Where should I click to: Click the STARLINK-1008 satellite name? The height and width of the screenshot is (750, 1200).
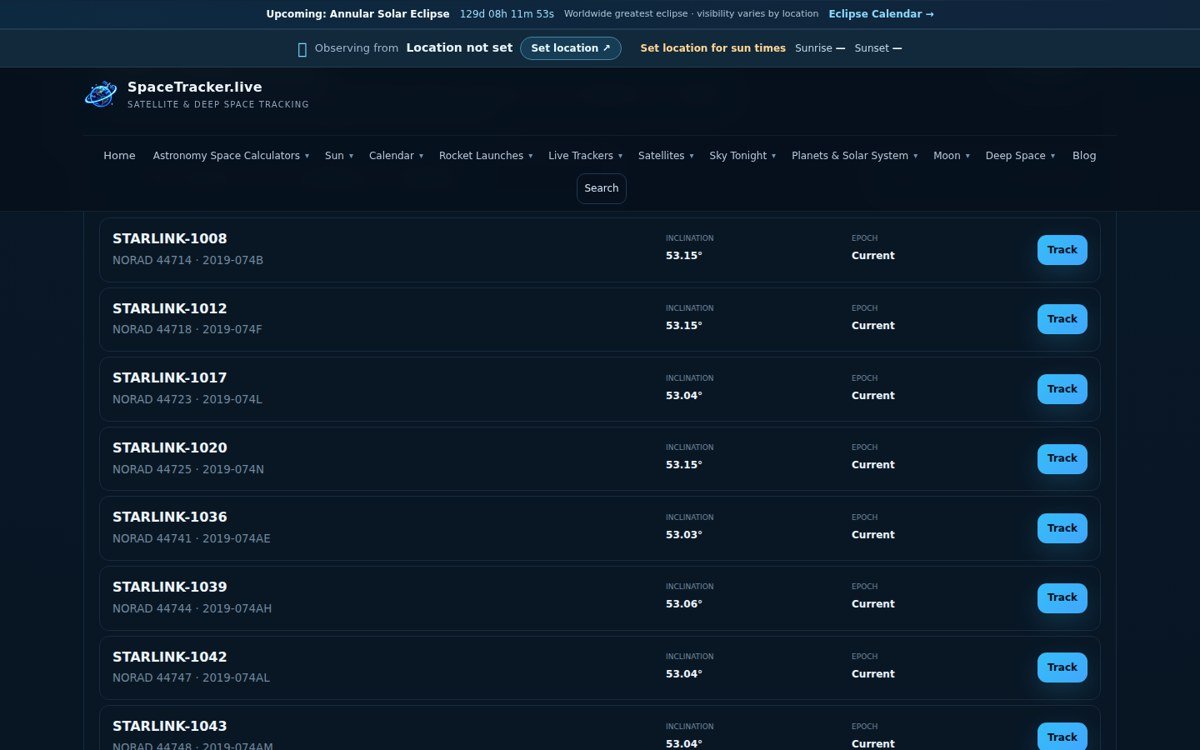169,239
